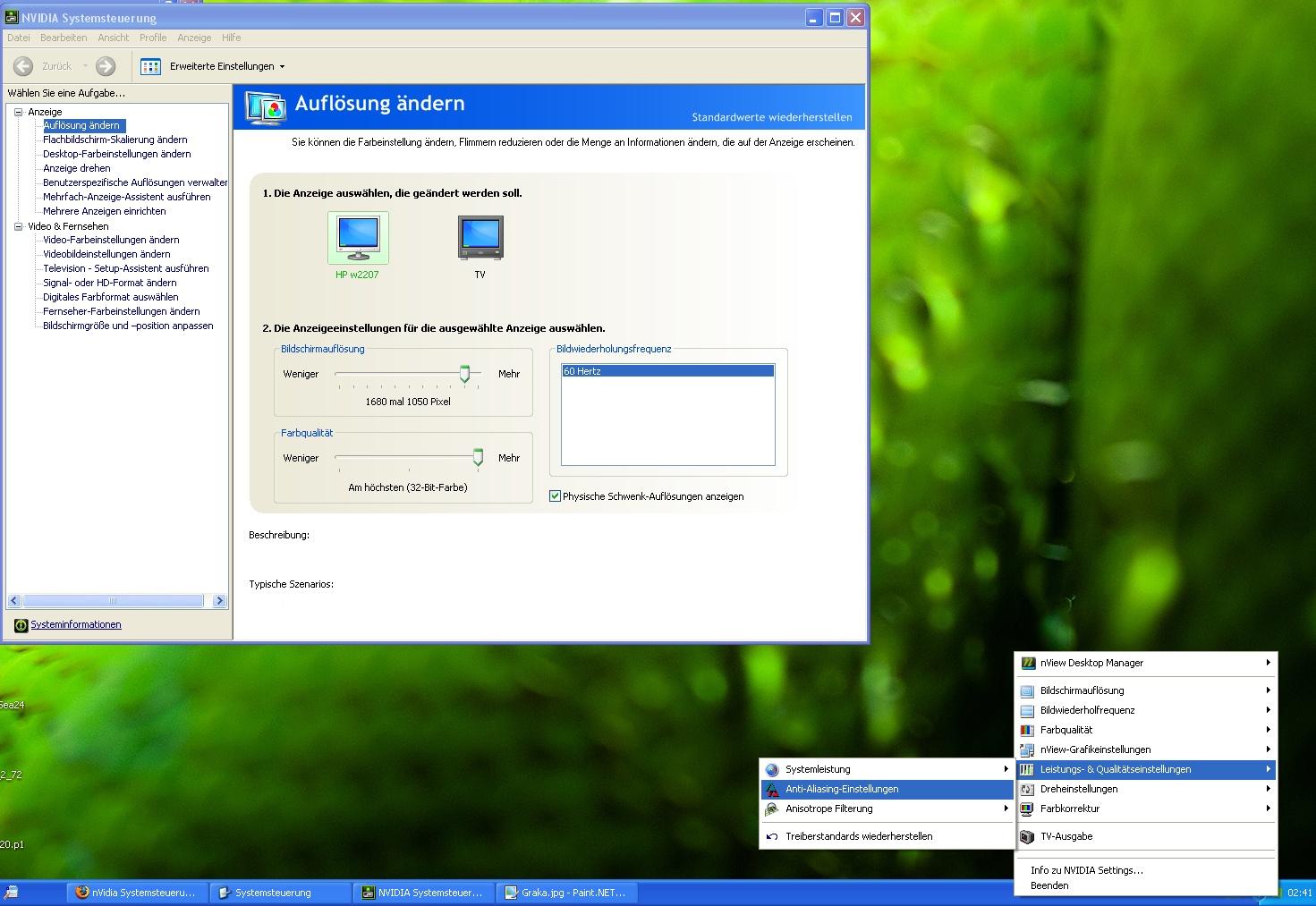Open the Erweiterte Einstellungen dropdown
1316x906 pixels.
click(226, 66)
